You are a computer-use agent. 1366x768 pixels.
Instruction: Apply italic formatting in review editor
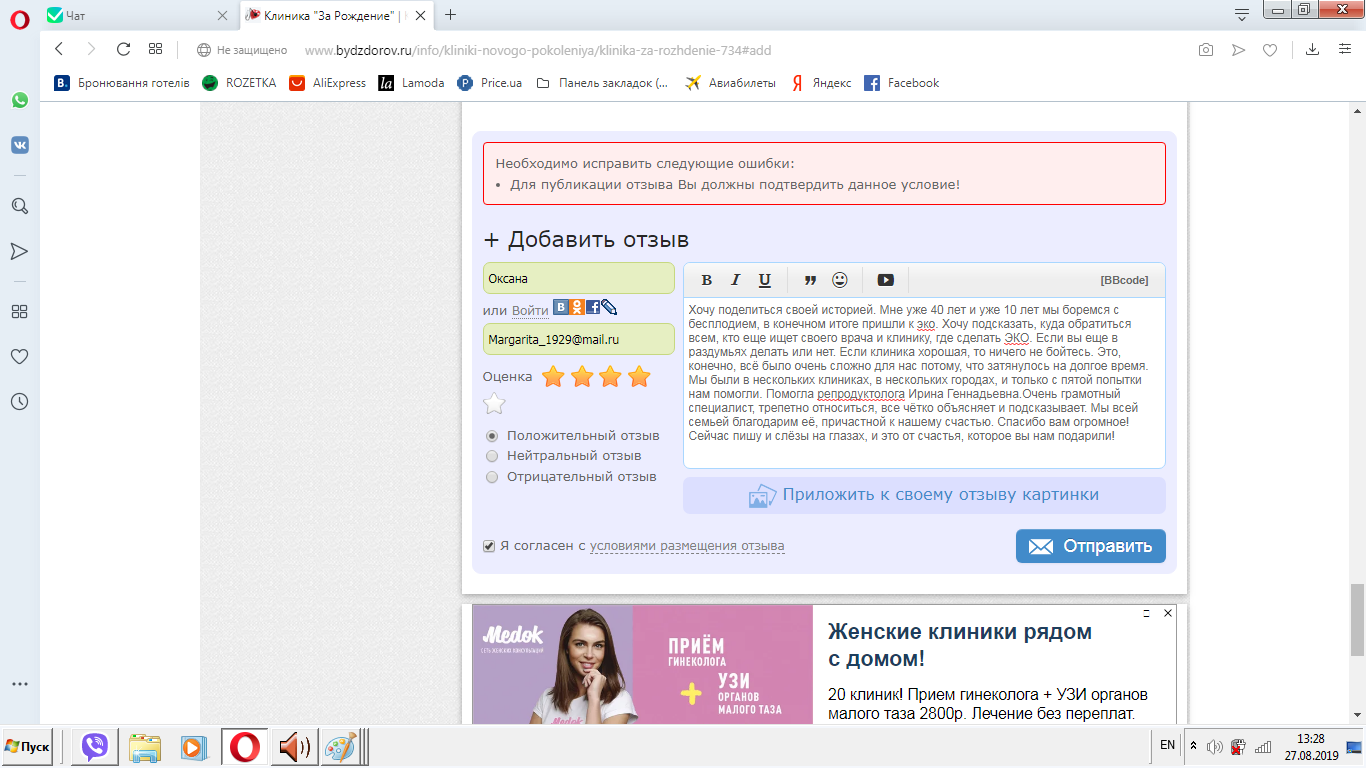(x=735, y=280)
